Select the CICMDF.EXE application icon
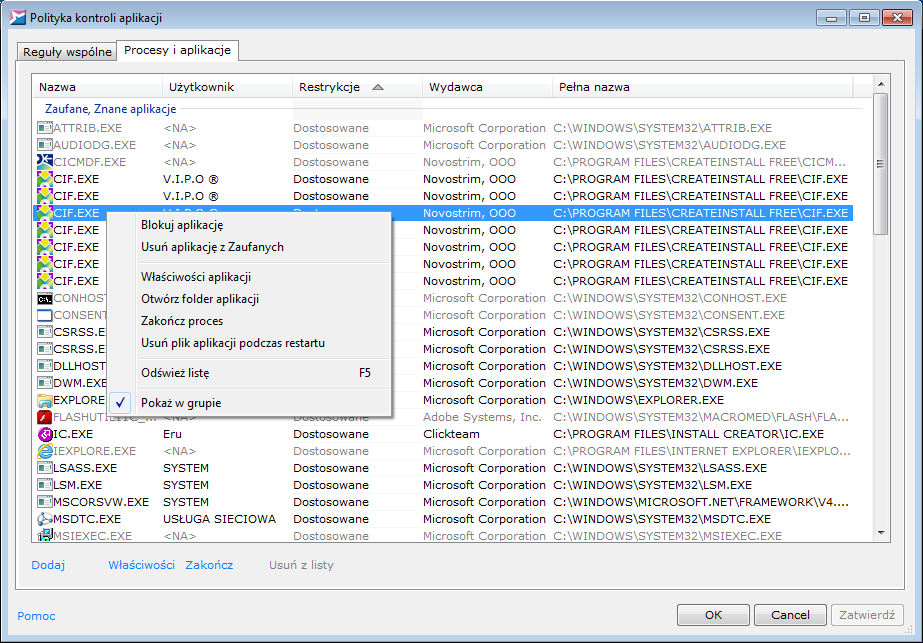 click(45, 162)
